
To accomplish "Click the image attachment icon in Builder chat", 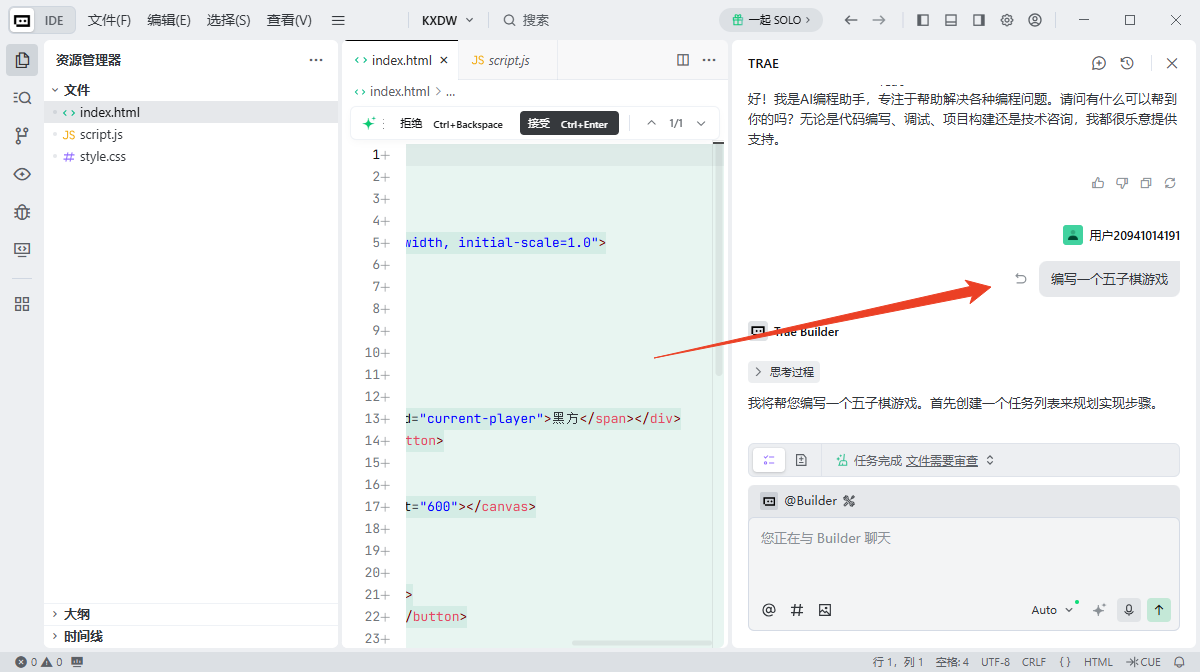I will click(824, 609).
